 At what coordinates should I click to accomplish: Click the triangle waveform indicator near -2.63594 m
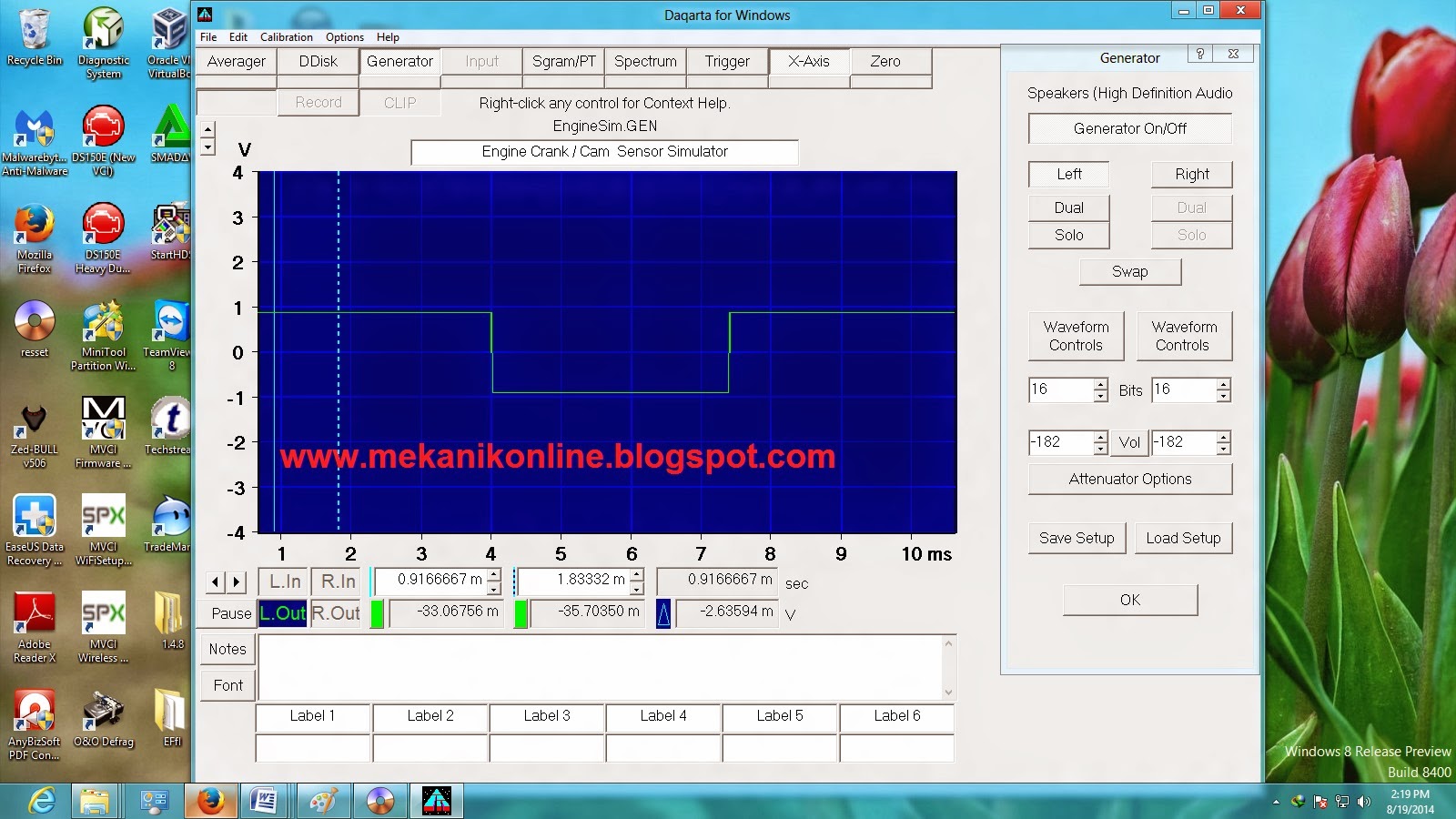tap(663, 612)
